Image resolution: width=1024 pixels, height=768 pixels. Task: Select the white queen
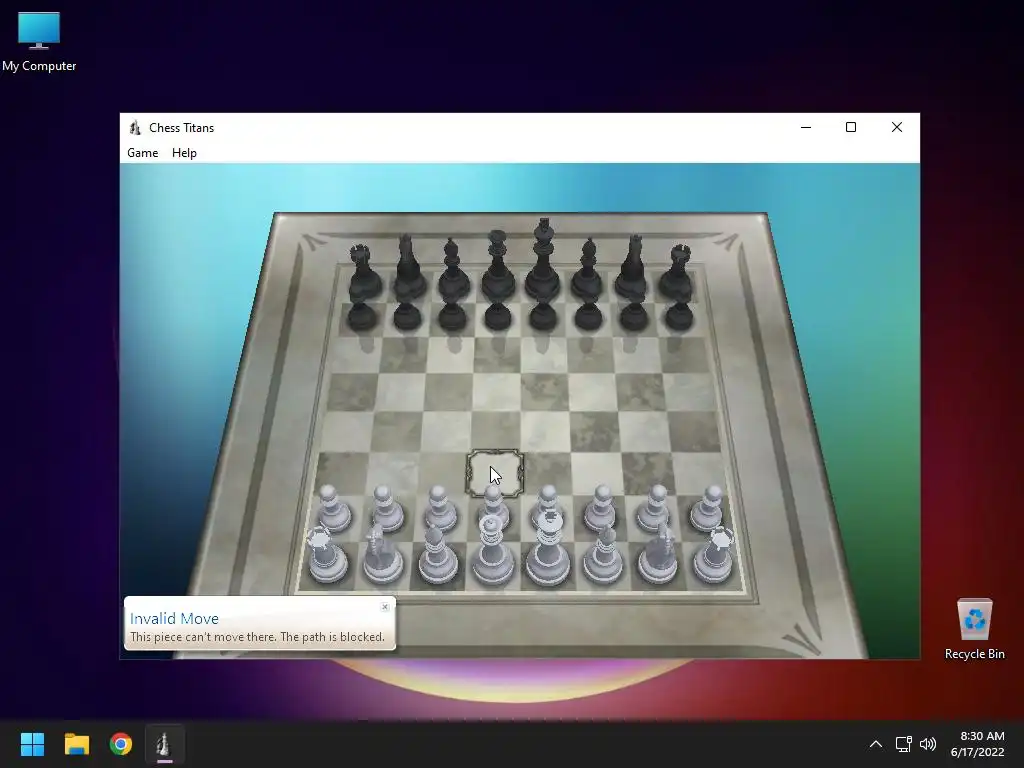click(x=492, y=550)
